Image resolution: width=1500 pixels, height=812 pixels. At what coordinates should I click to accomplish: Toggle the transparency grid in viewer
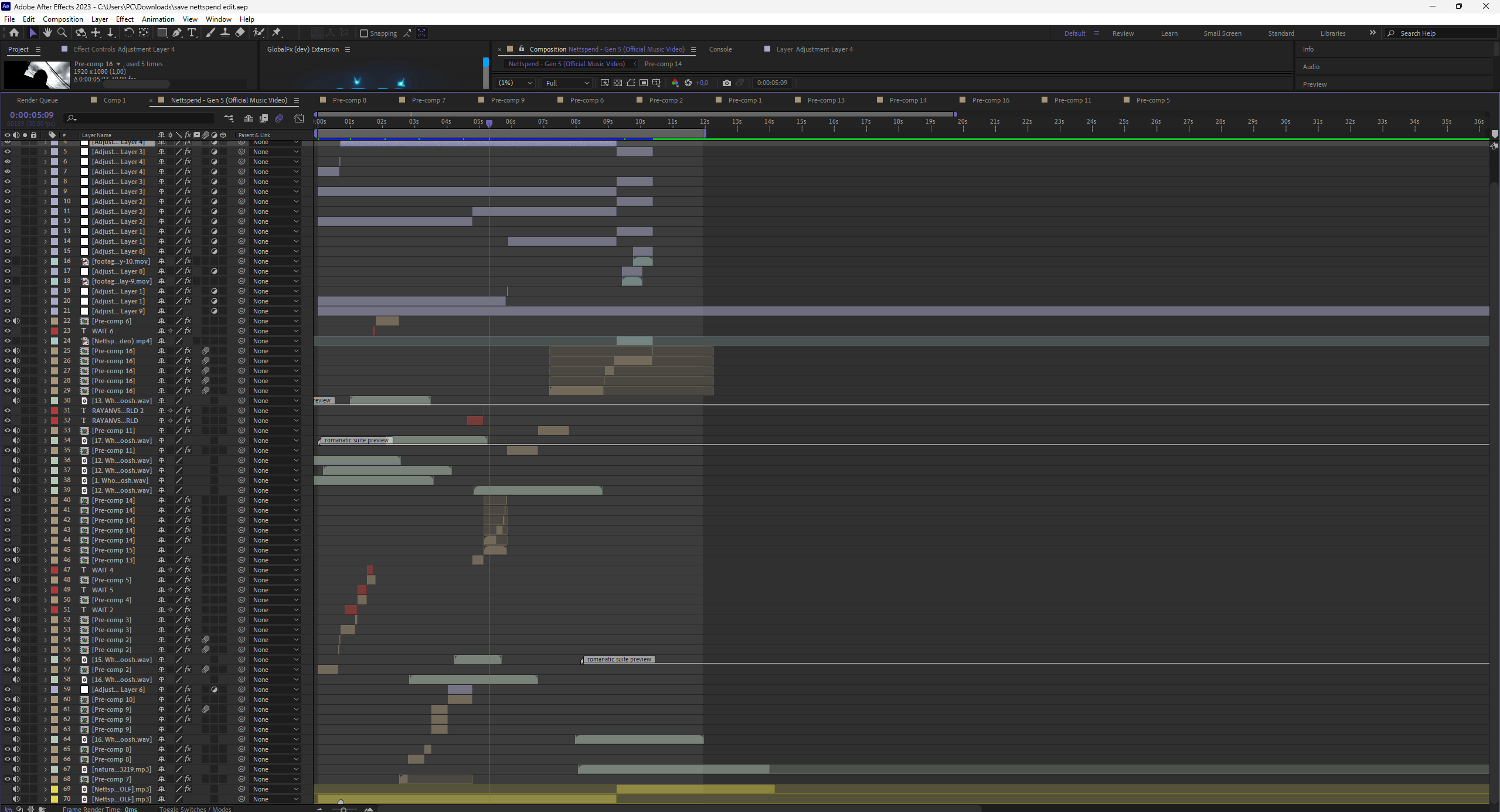(x=618, y=83)
